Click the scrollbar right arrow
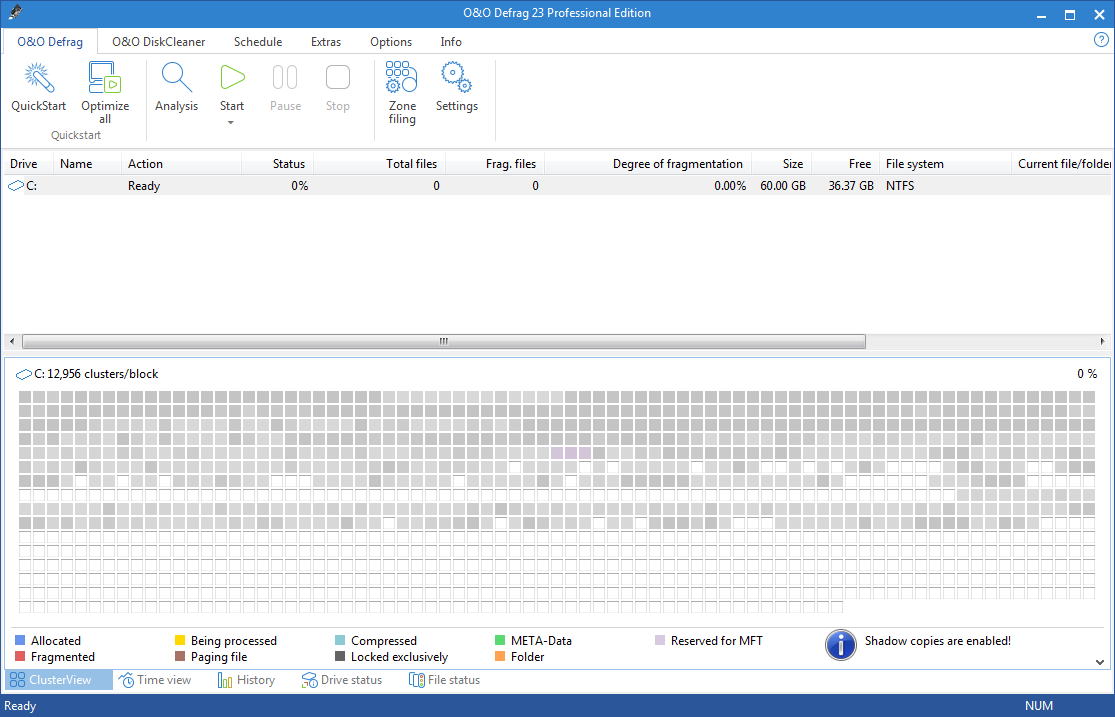The image size is (1115, 717). 1102,341
